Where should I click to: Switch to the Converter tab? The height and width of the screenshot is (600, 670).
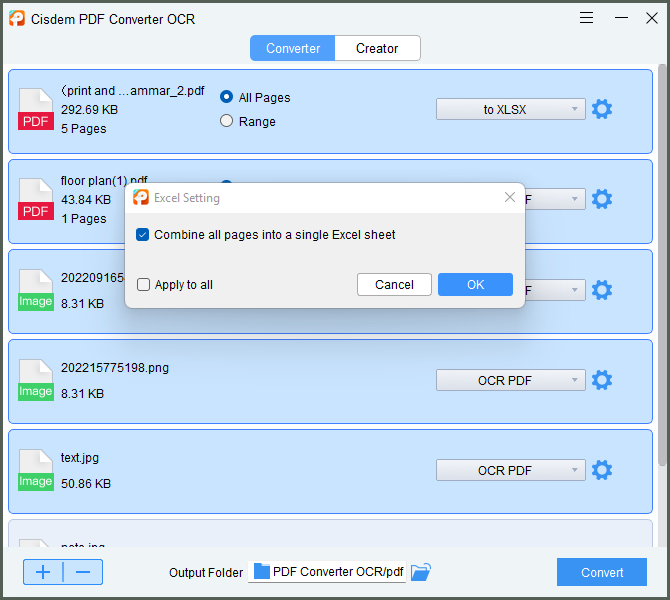(x=293, y=48)
